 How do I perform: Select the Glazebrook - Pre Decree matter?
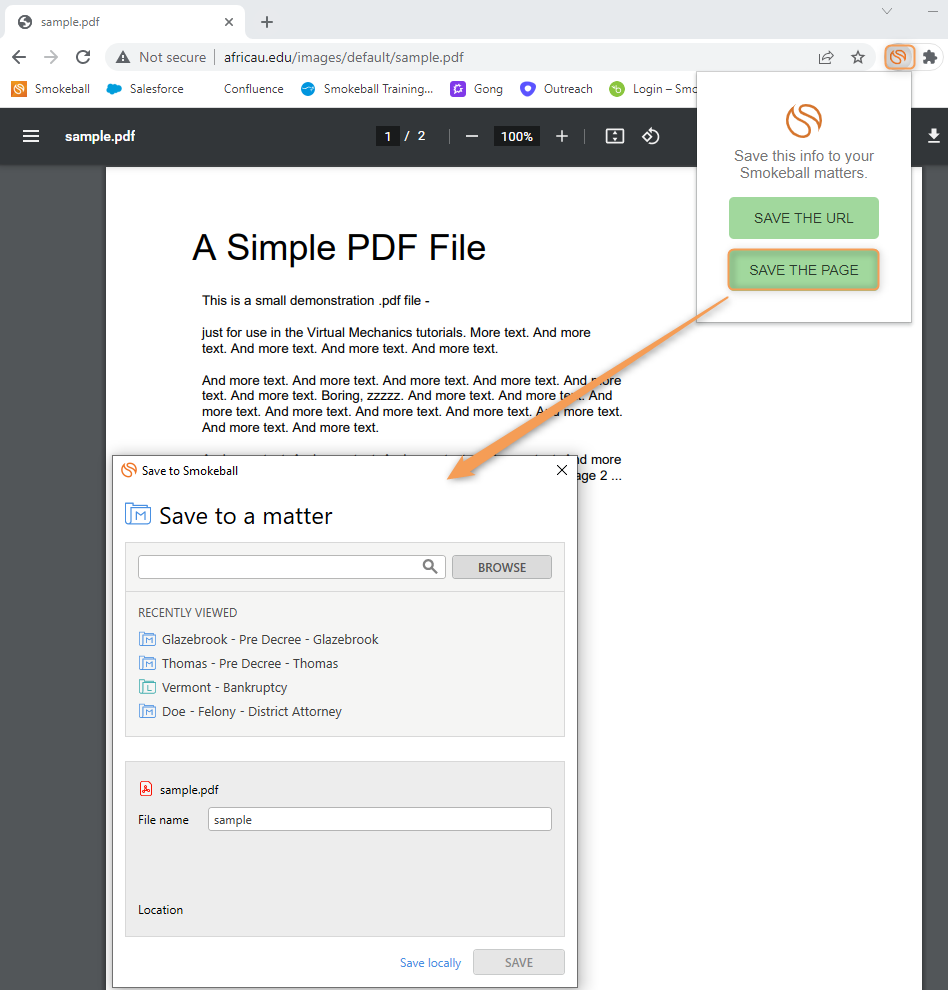click(x=268, y=639)
